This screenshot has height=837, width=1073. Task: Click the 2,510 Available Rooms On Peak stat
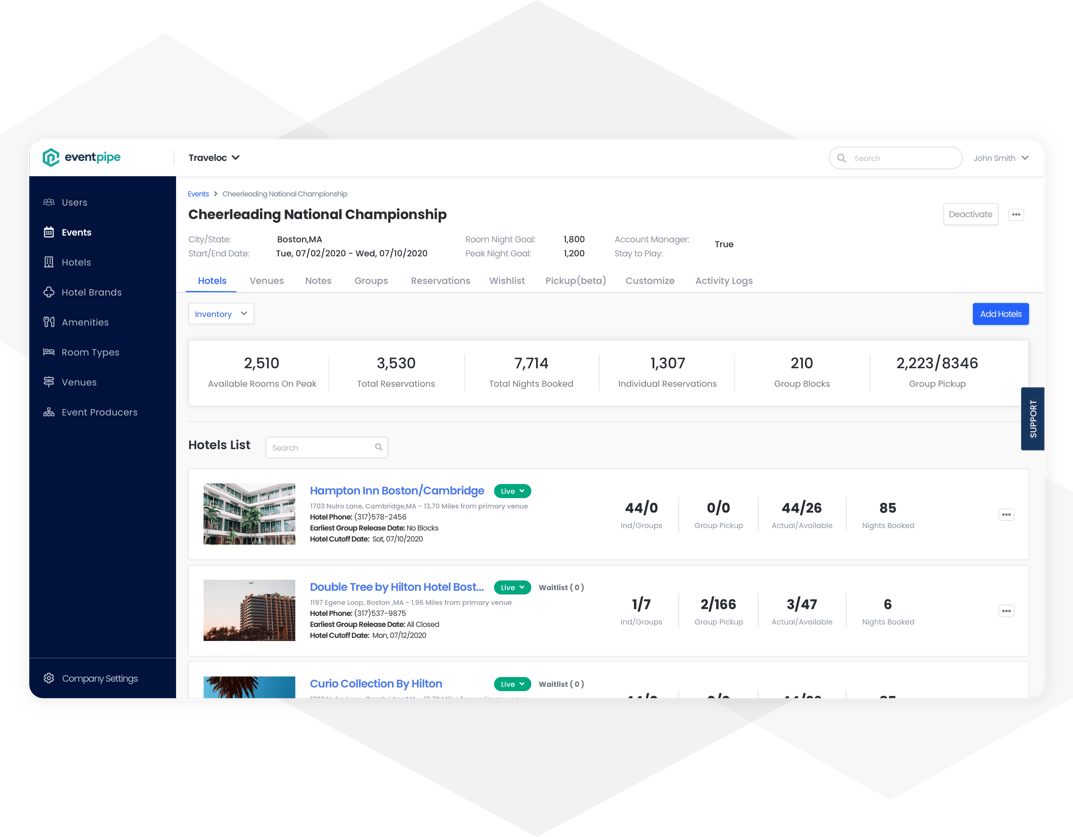[x=262, y=372]
